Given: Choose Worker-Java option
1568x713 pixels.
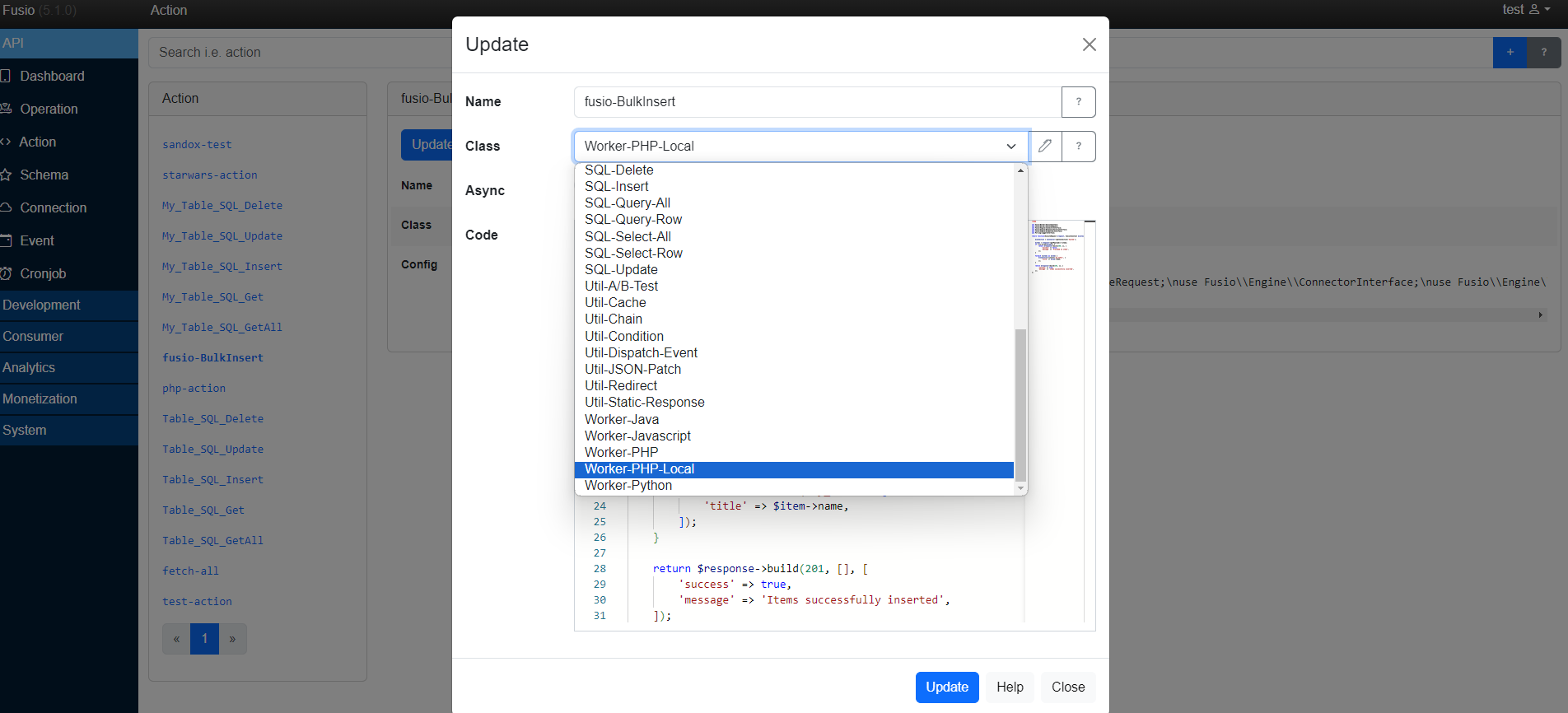Looking at the screenshot, I should (794, 419).
